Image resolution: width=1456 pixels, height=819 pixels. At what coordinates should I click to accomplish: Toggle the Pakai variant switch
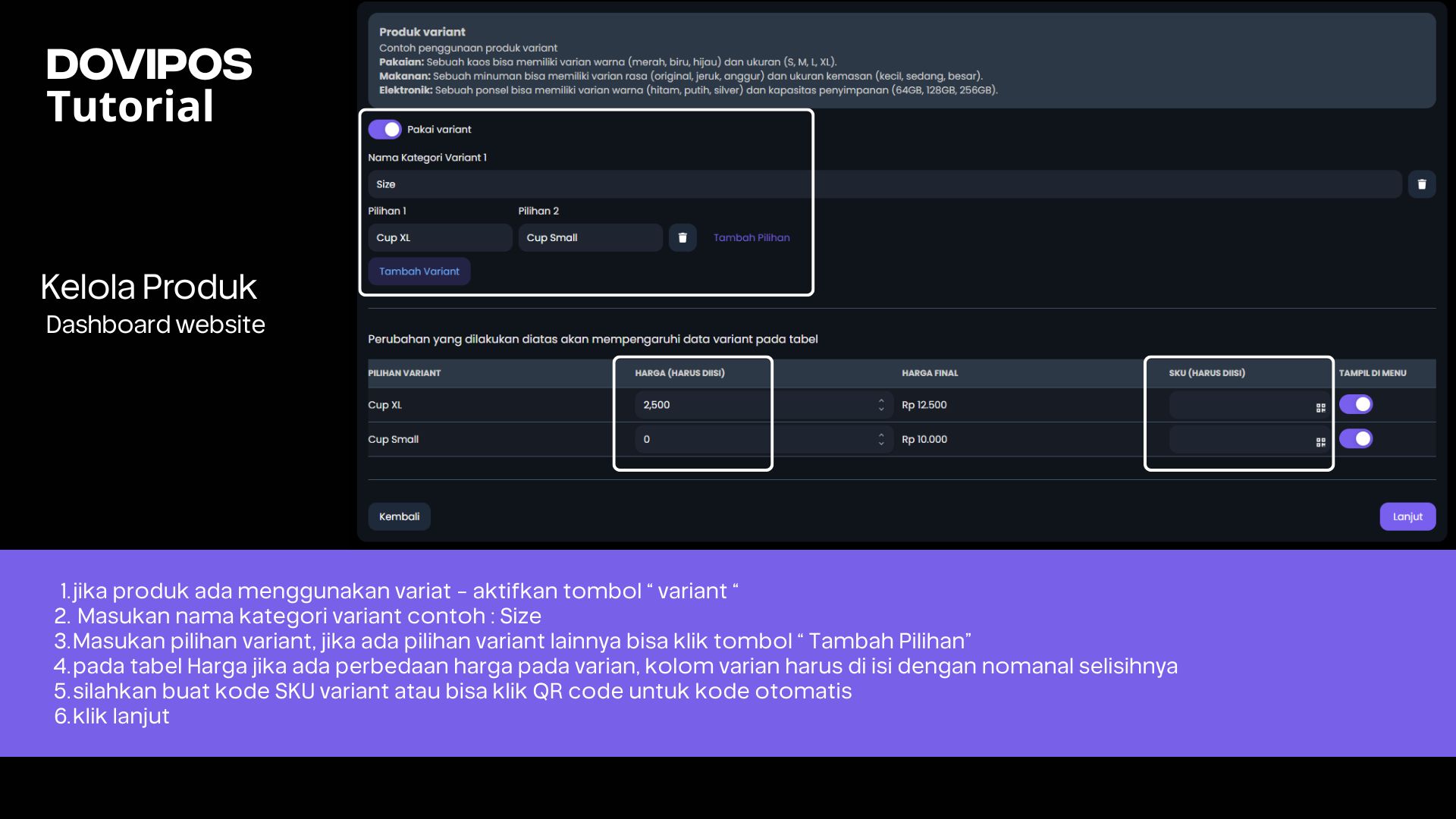(x=384, y=130)
